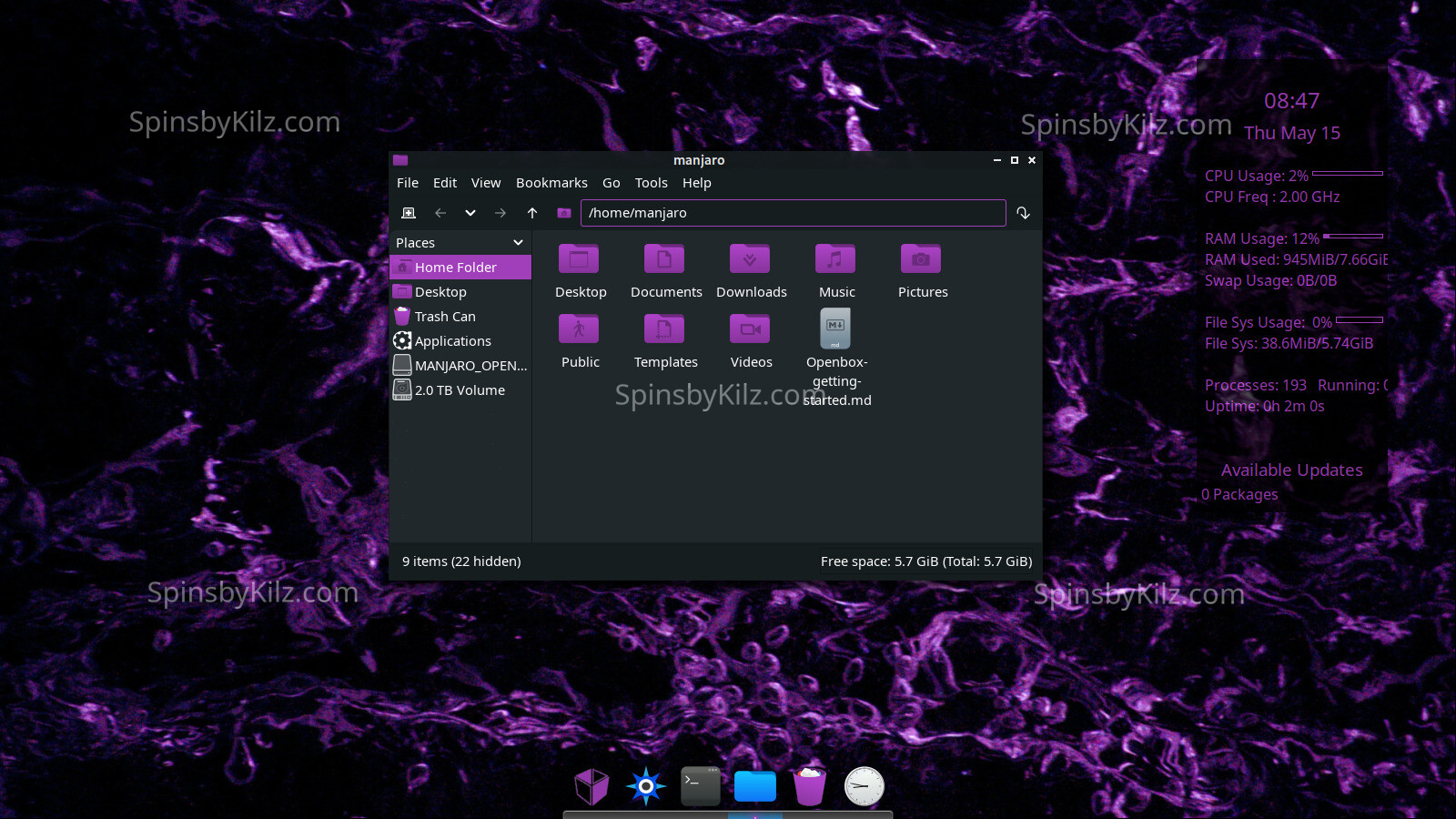Screen dimensions: 1456x819
Task: Select the Openbox-getting-started.md file icon
Action: [835, 329]
